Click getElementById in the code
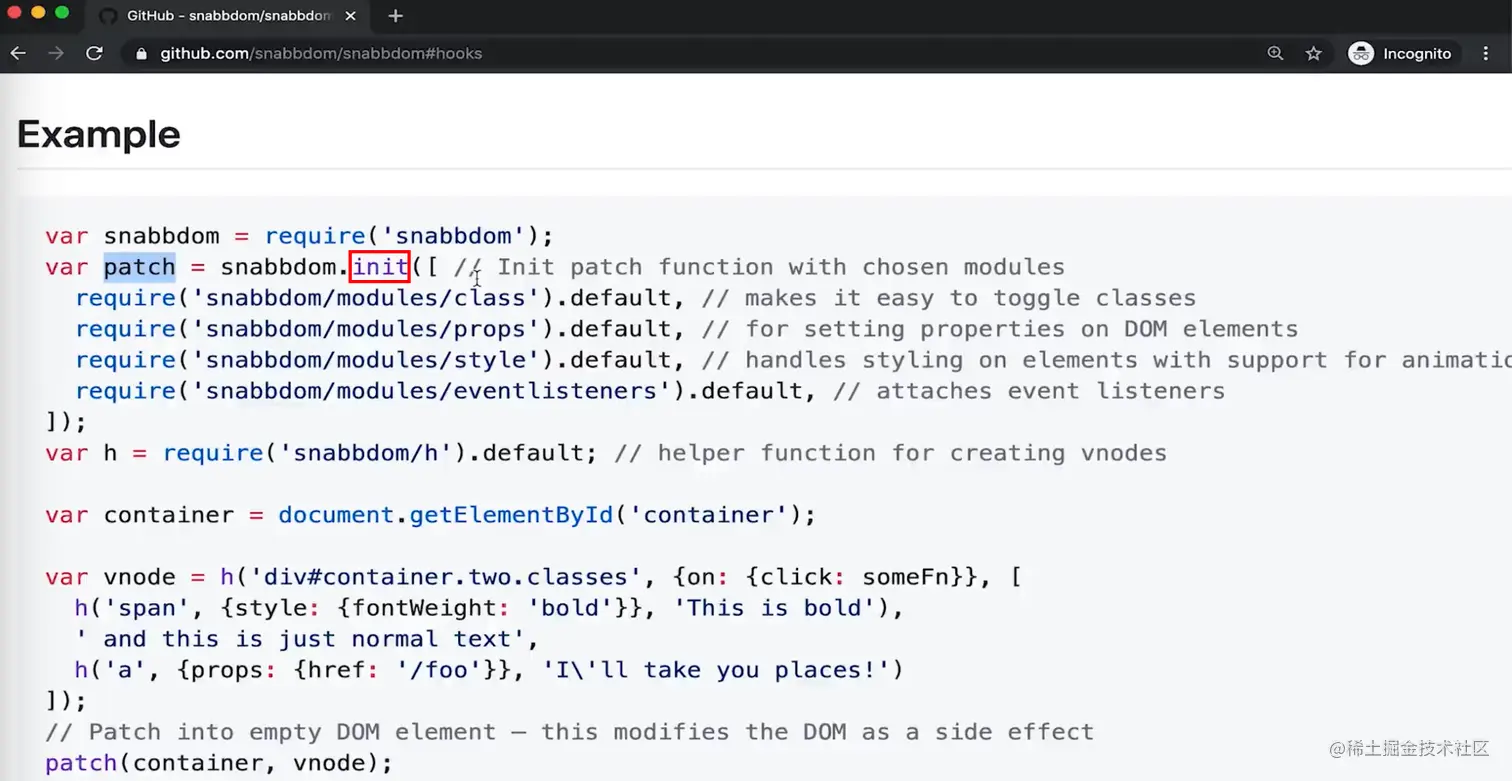The width and height of the screenshot is (1512, 781). coord(511,515)
